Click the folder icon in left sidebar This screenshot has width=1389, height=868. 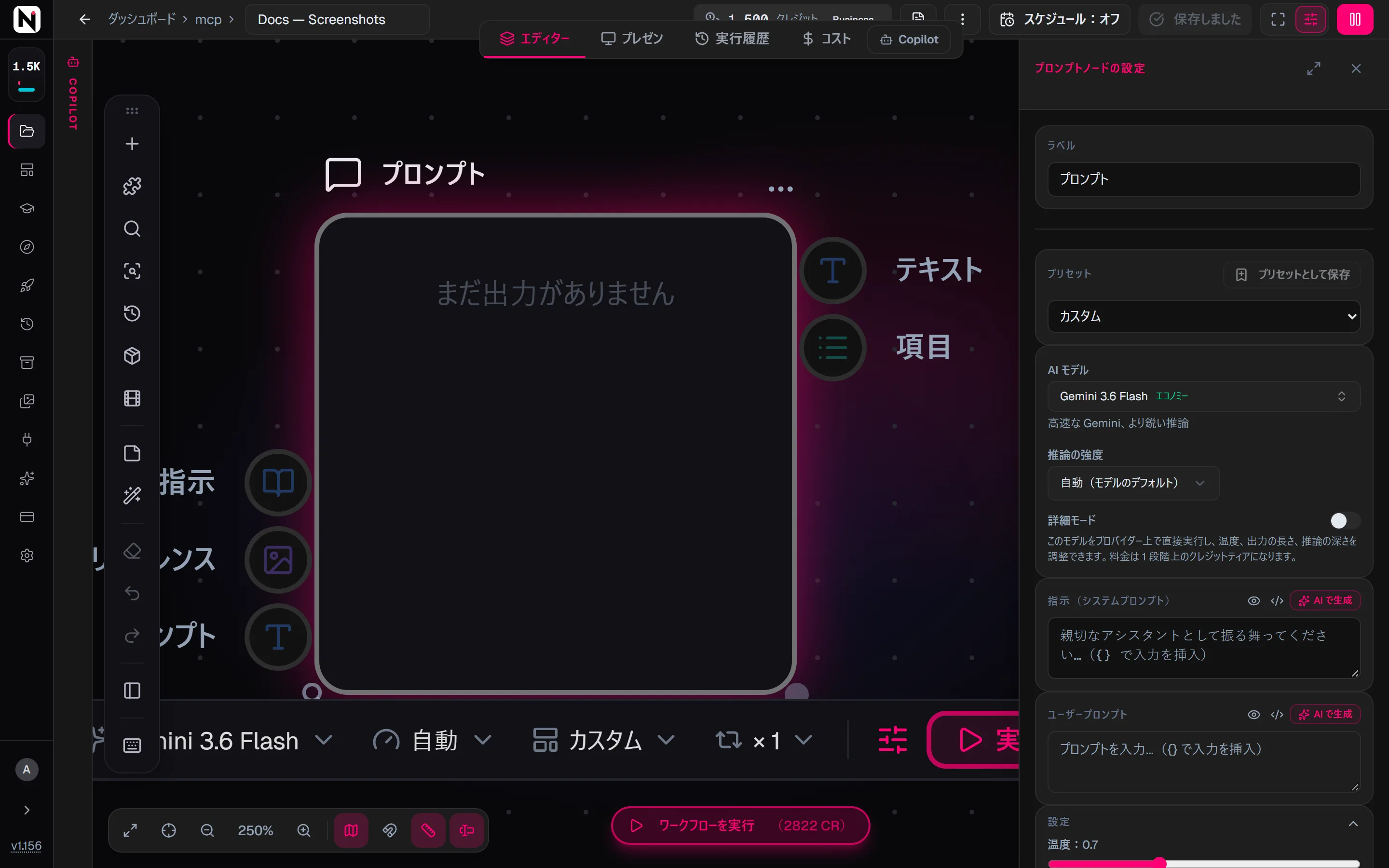(x=27, y=131)
